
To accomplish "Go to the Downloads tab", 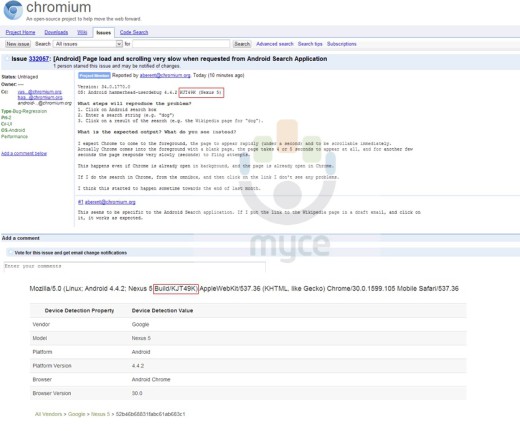I will point(56,32).
